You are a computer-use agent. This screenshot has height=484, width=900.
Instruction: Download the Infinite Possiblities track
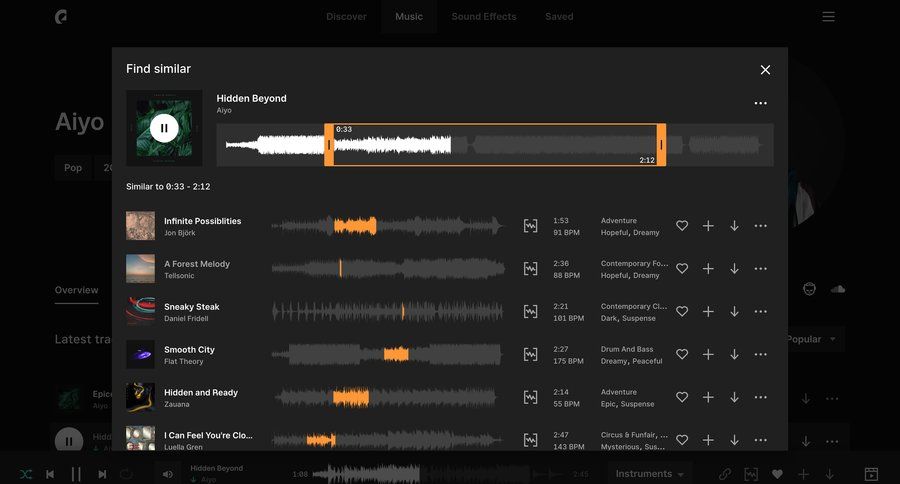point(734,226)
